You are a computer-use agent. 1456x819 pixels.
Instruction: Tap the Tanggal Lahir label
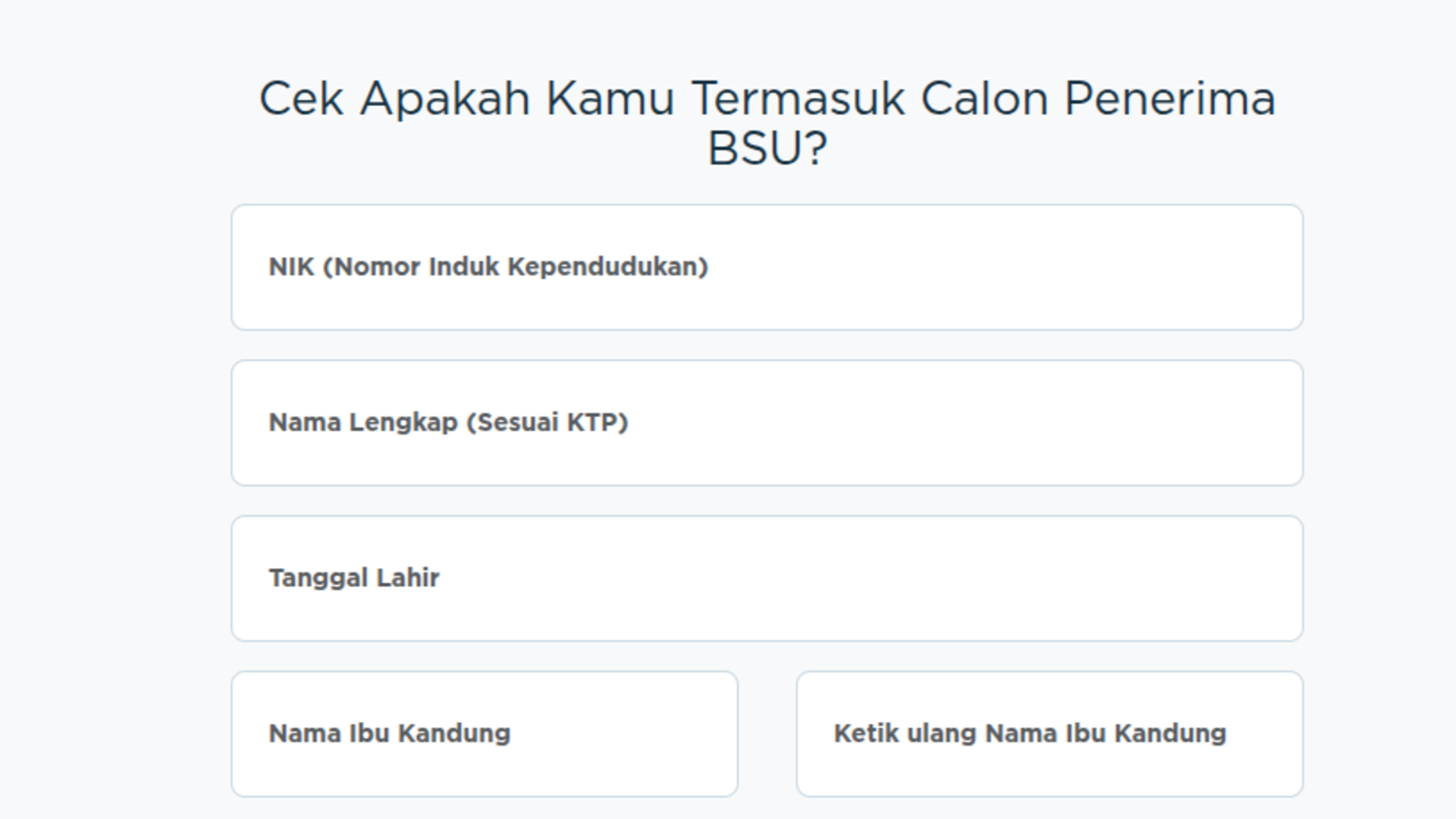click(x=354, y=577)
